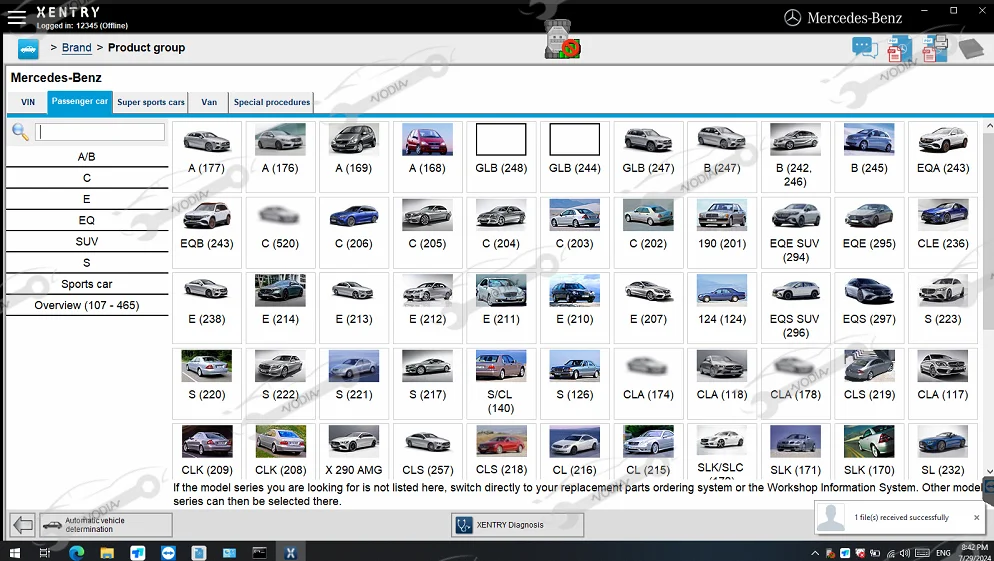Select the S (223) model series
This screenshot has width=994, height=561.
tap(943, 307)
